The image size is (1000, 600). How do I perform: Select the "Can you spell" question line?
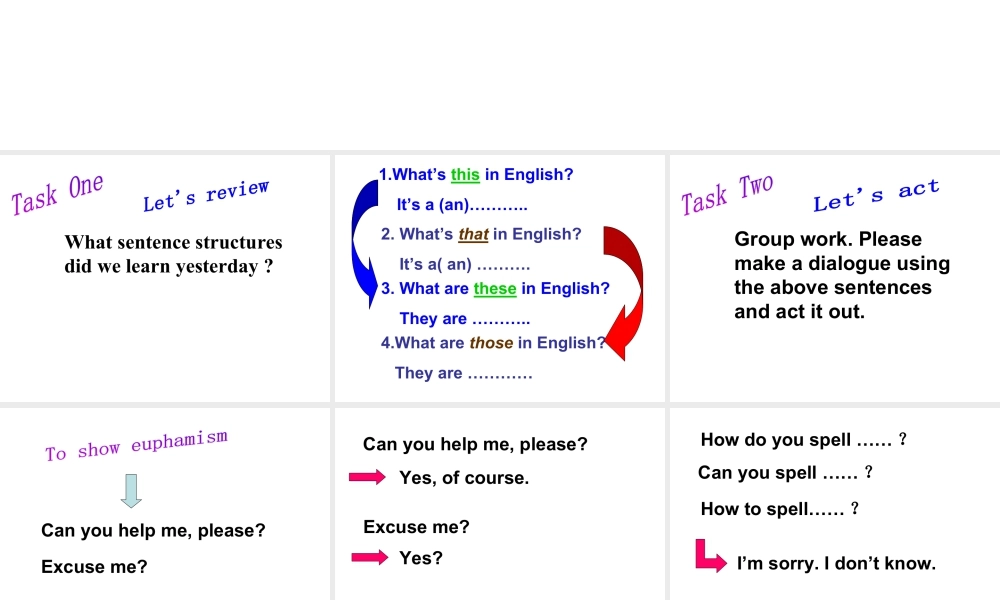tap(786, 473)
